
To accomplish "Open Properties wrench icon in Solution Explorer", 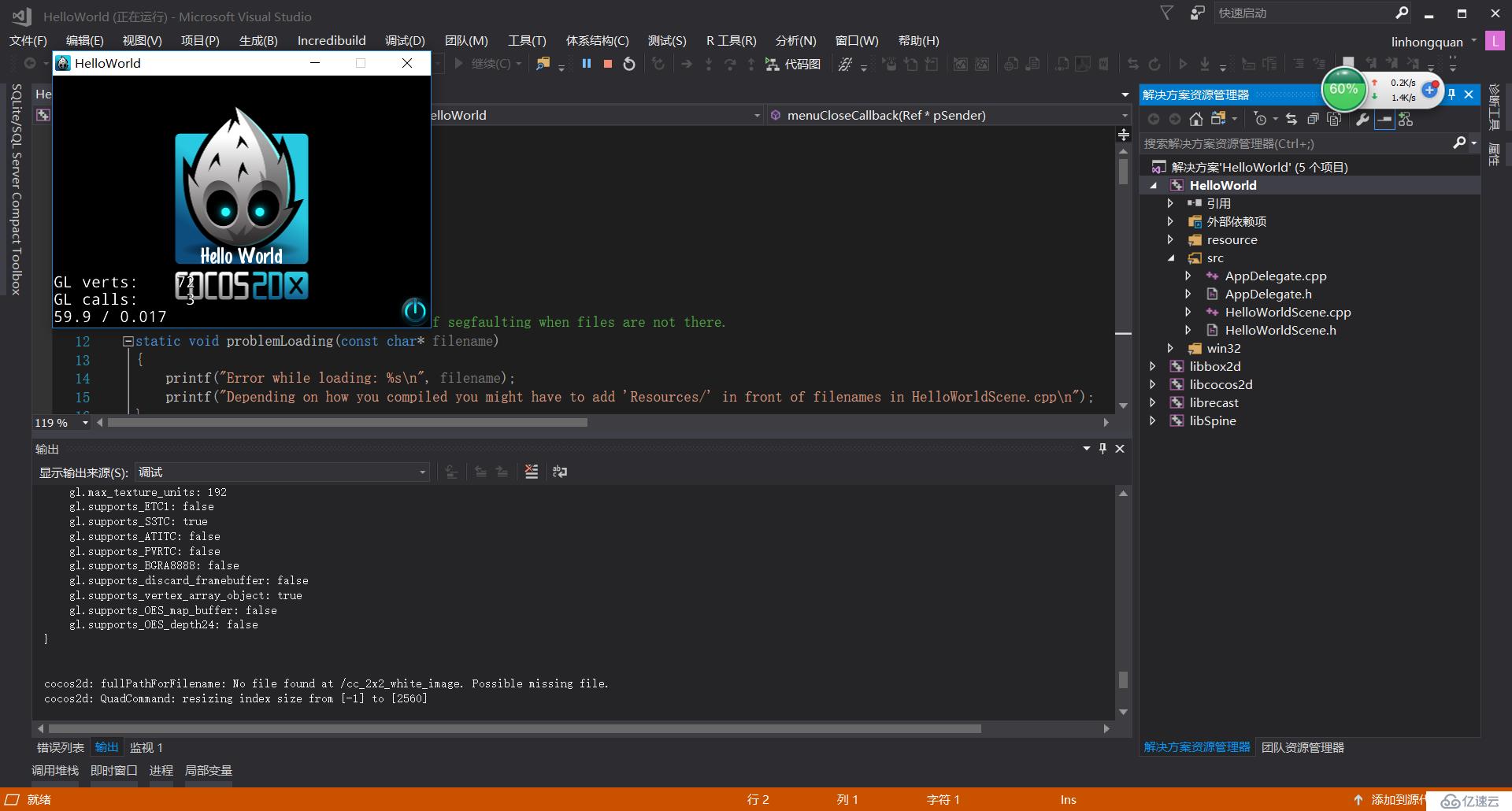I will [1362, 119].
